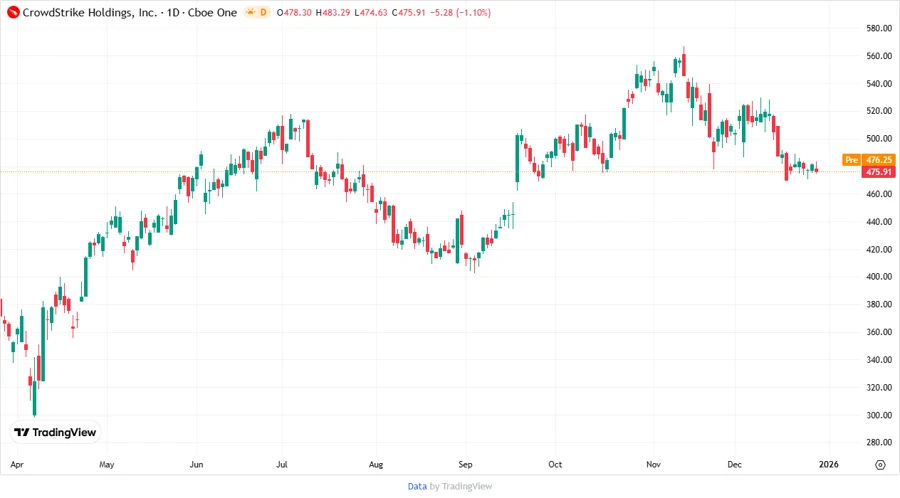Click the 400.00 price axis label
Image resolution: width=900 pixels, height=498 pixels.
[x=879, y=277]
